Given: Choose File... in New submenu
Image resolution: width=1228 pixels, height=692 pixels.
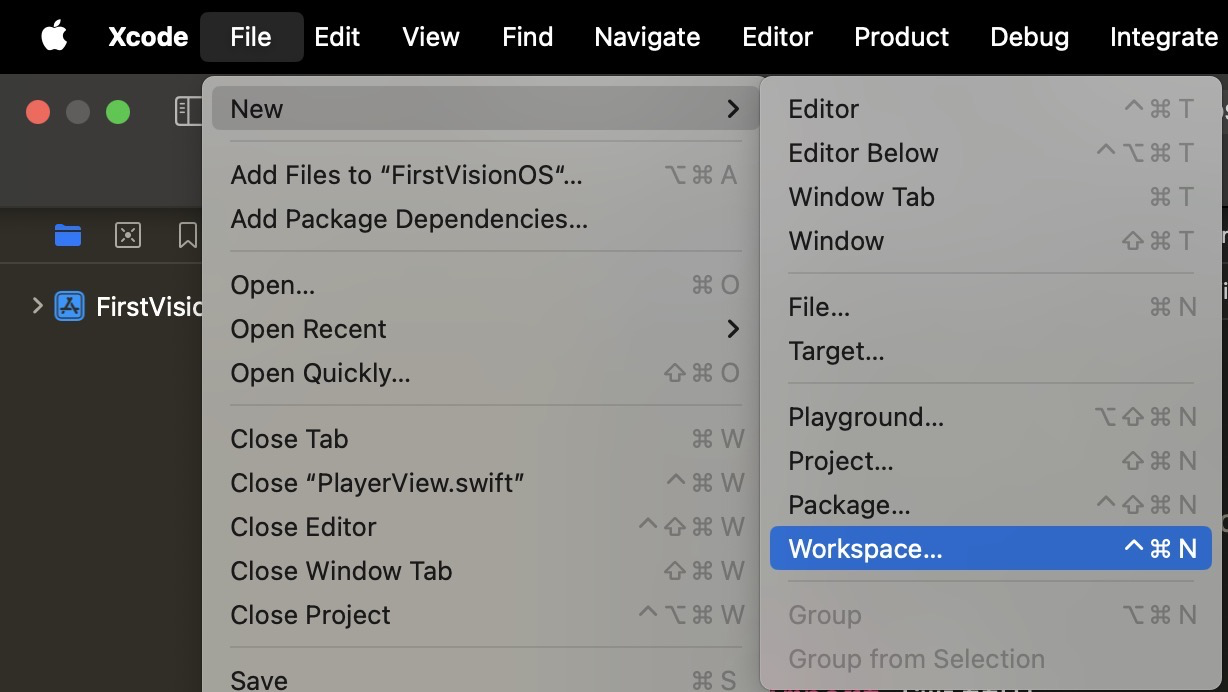Looking at the screenshot, I should tap(991, 307).
